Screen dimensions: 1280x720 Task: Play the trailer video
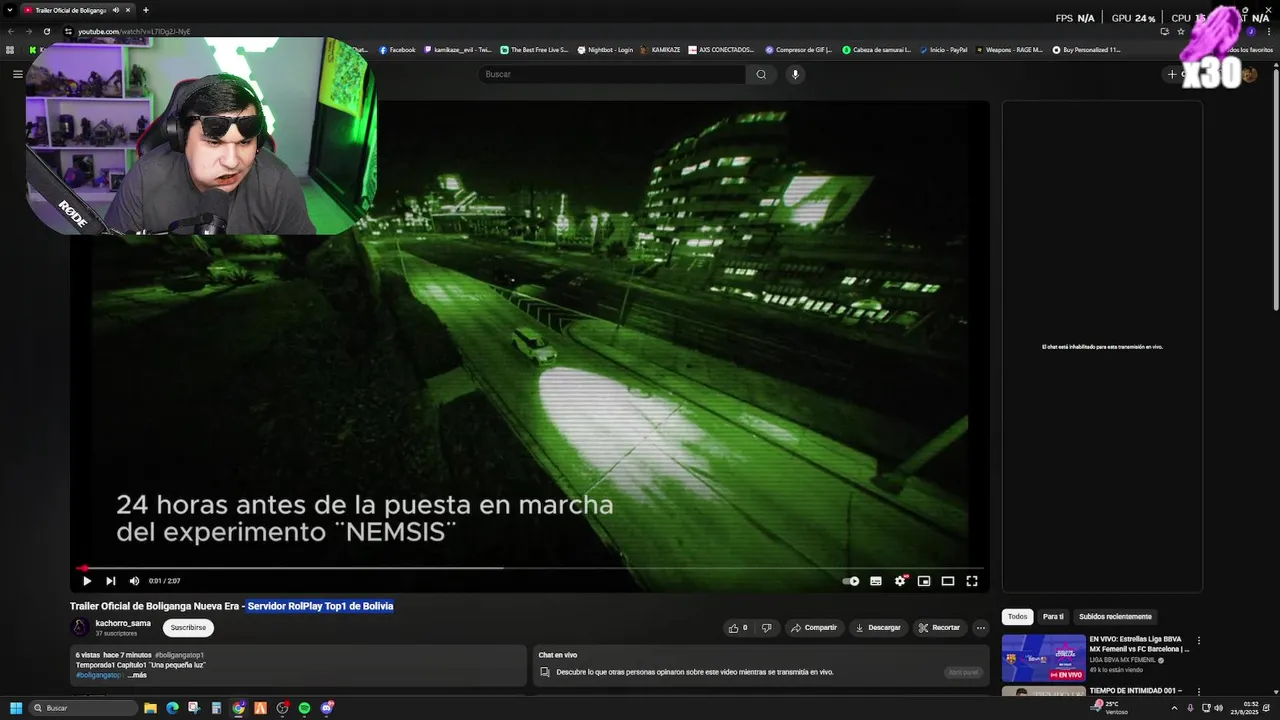[87, 581]
